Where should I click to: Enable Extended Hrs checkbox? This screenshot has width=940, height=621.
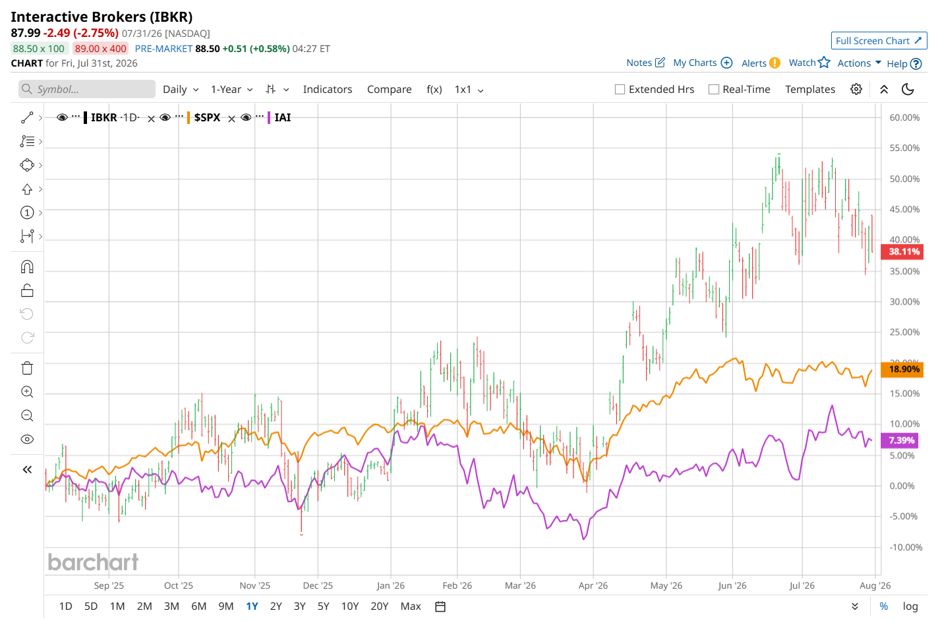coord(619,89)
